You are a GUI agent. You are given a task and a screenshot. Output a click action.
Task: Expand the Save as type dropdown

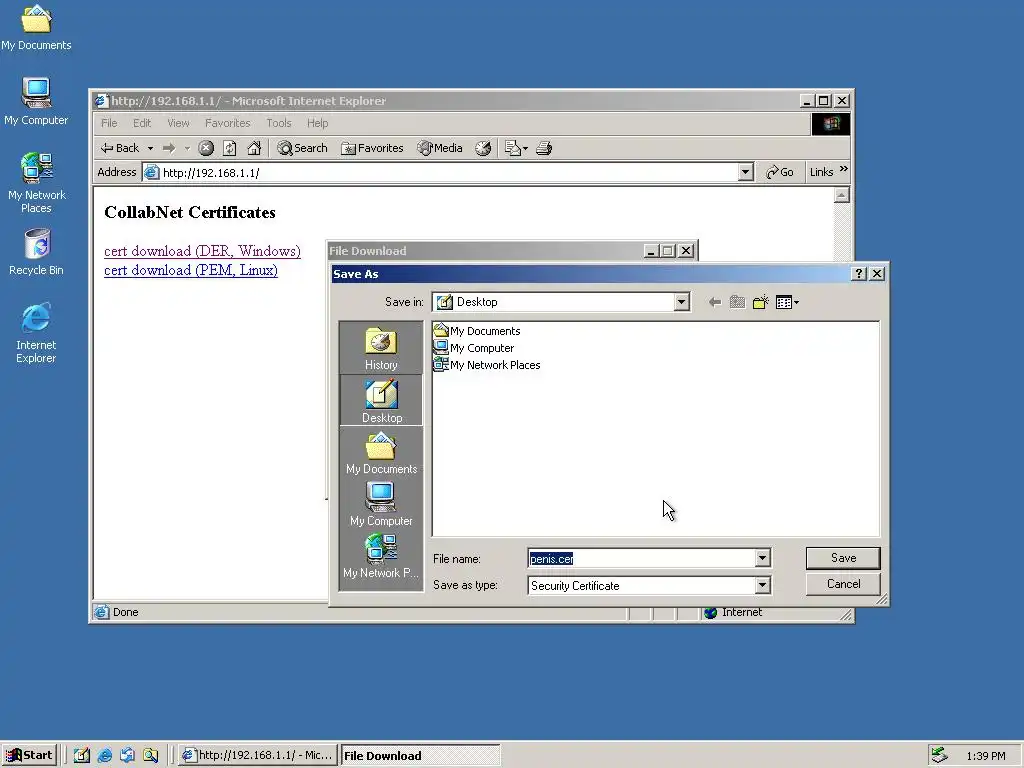click(x=762, y=585)
